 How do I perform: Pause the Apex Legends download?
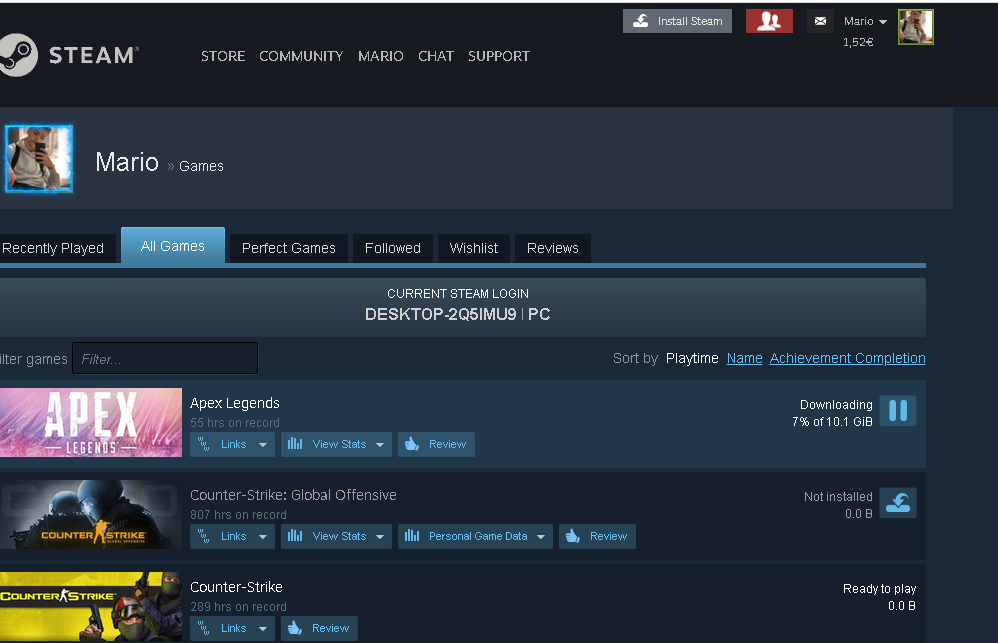click(897, 411)
